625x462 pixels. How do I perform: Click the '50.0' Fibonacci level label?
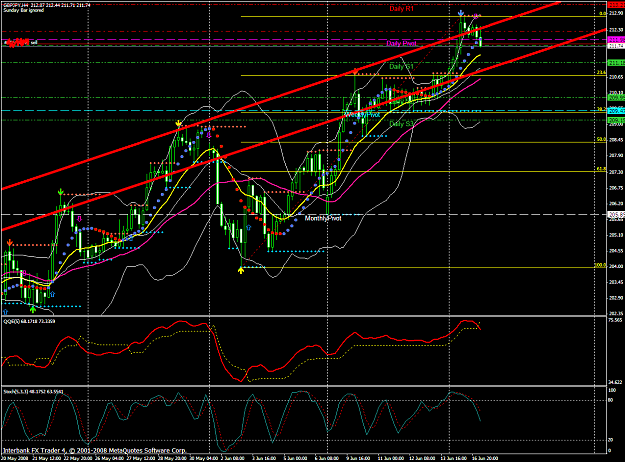pos(601,140)
